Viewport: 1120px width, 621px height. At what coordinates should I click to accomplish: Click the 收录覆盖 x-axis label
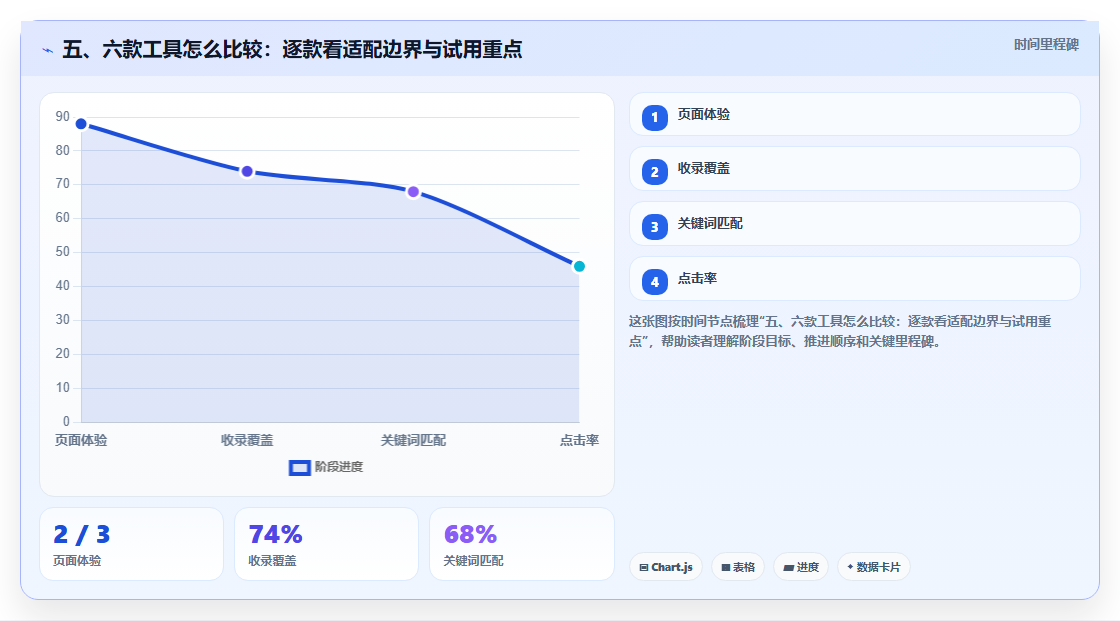coord(247,440)
